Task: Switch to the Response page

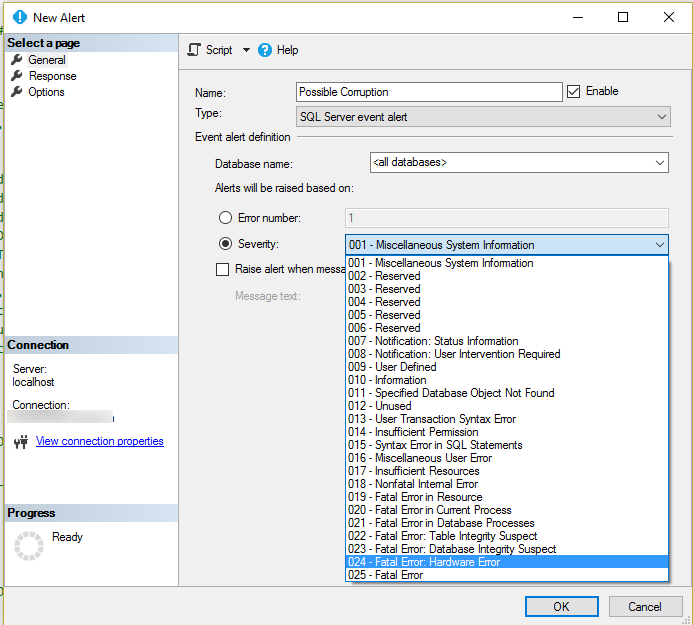Action: click(x=53, y=76)
